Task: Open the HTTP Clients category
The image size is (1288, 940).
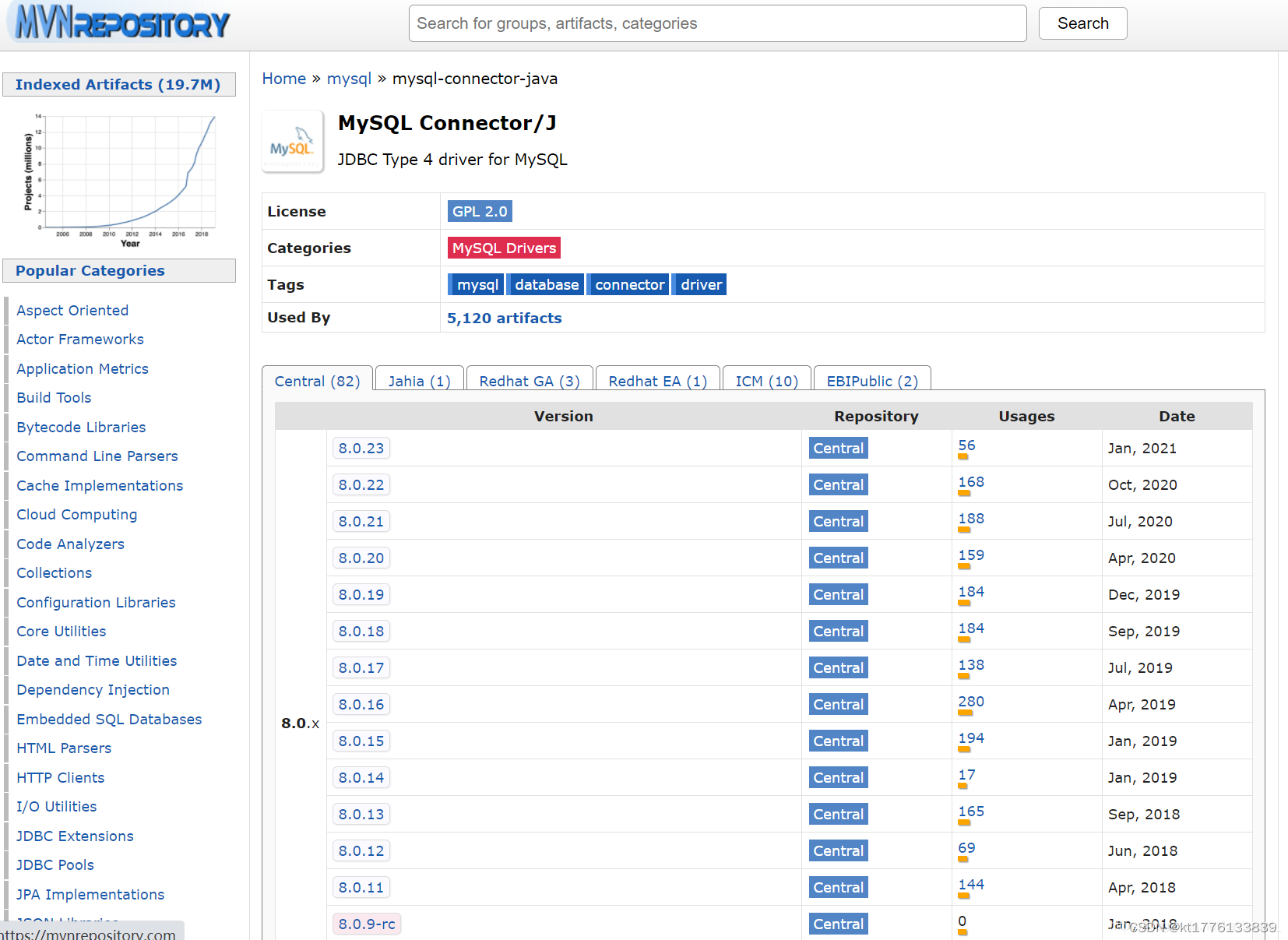Action: click(60, 777)
